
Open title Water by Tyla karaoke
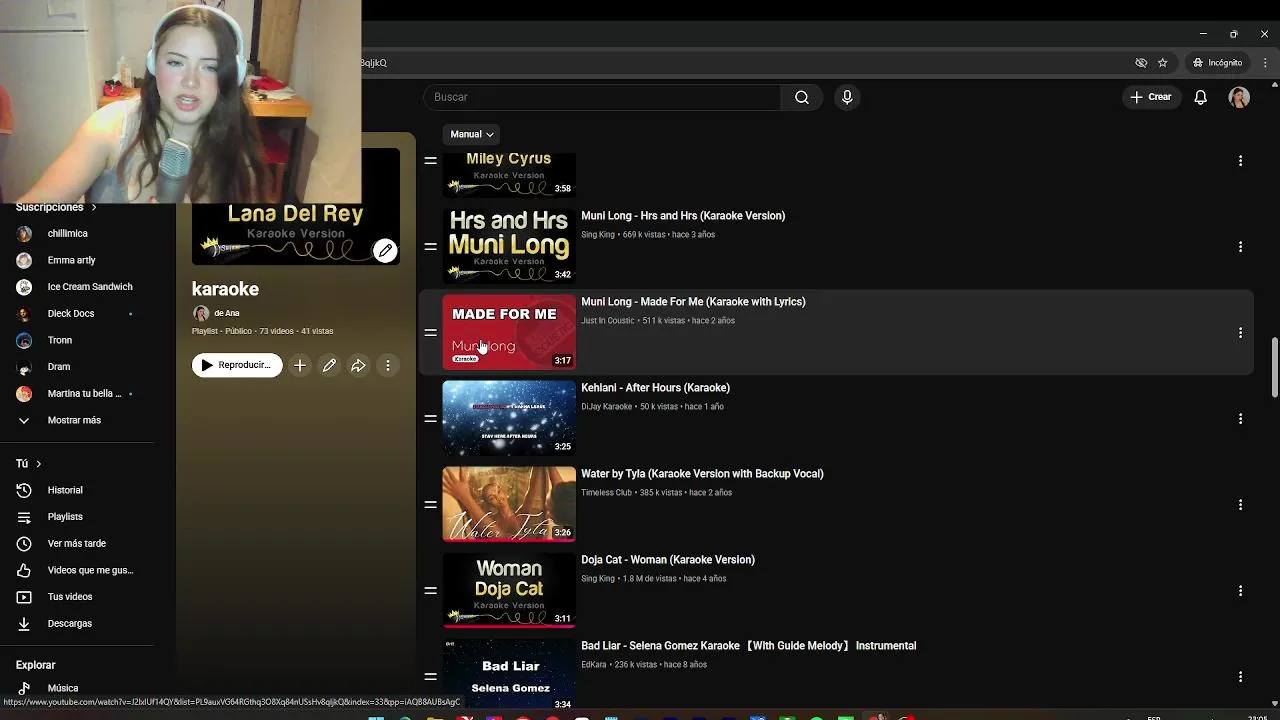tap(702, 474)
